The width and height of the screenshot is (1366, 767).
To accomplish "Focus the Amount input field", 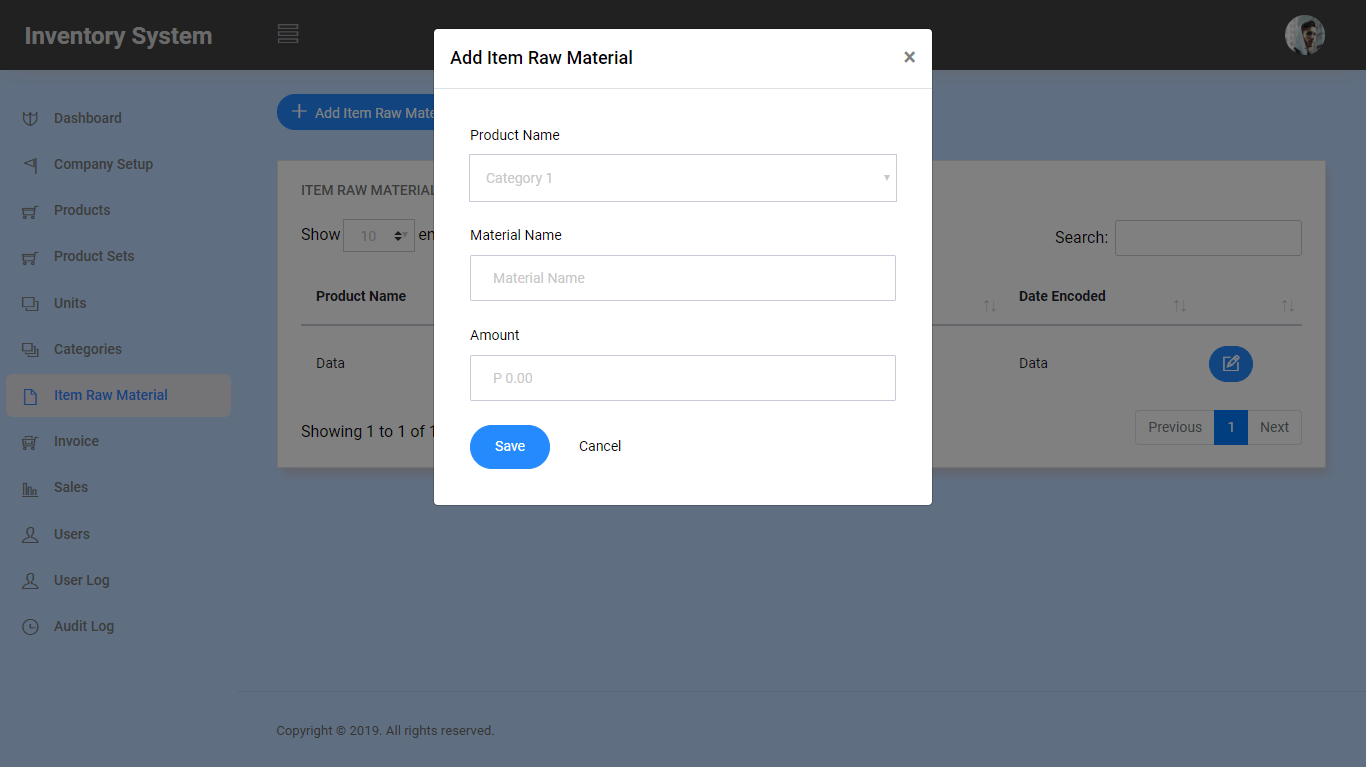I will pos(683,378).
